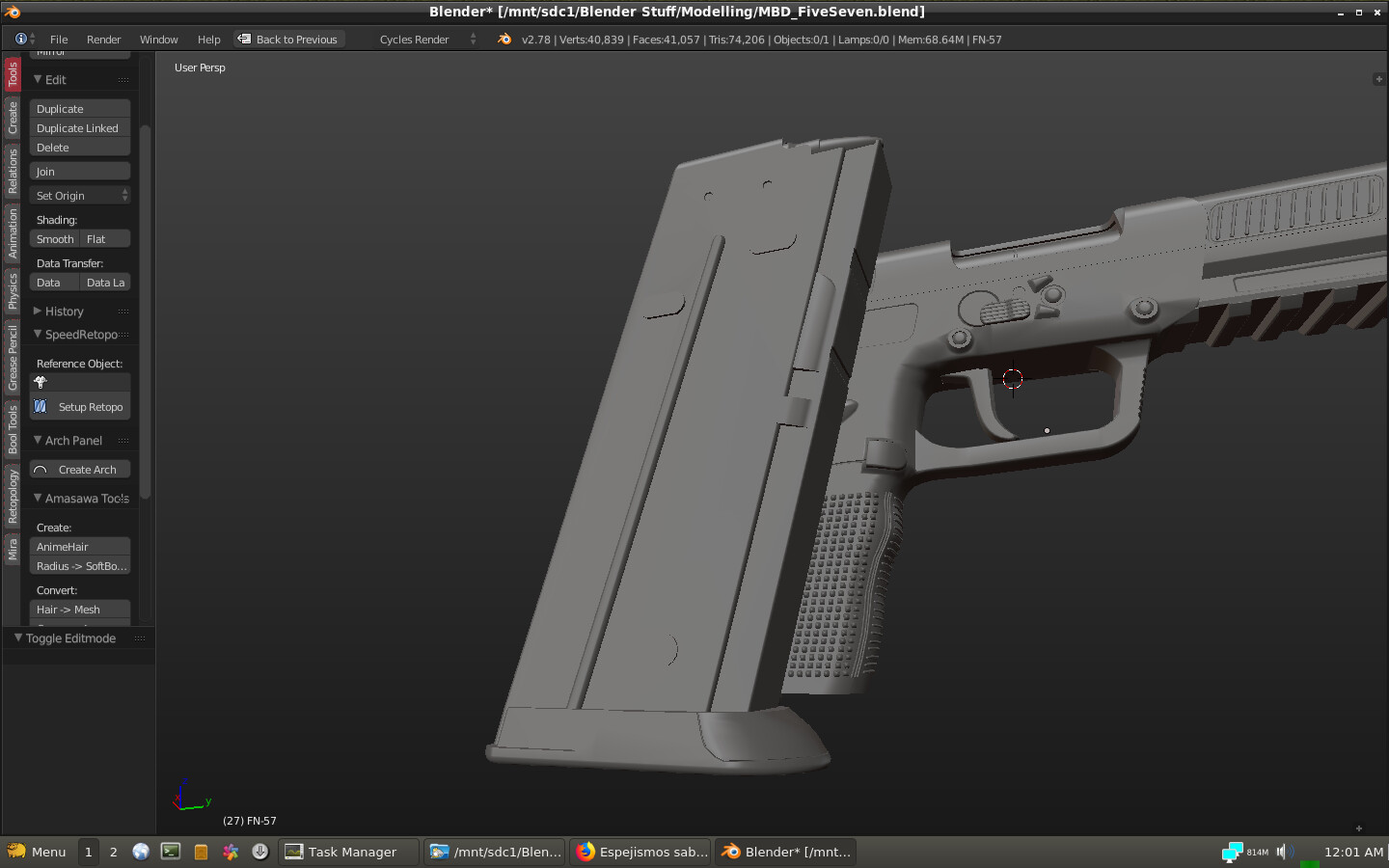Click the tool shelf vertical scrollbar

(146, 312)
